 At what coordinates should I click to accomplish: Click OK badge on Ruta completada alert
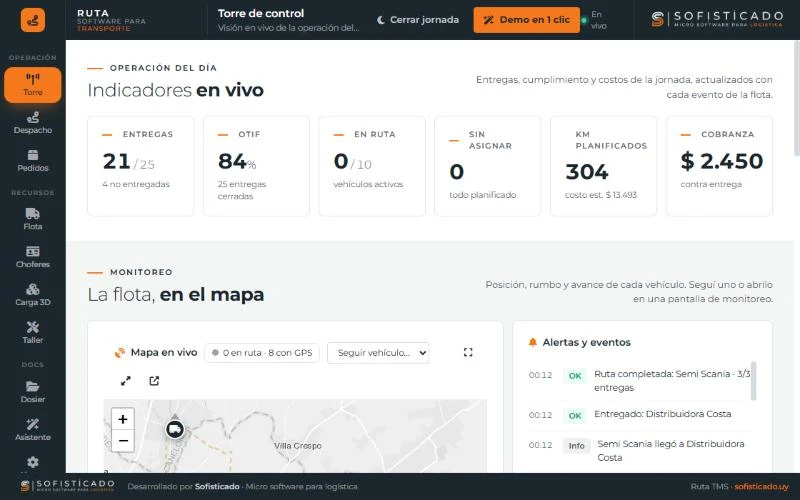click(x=575, y=376)
